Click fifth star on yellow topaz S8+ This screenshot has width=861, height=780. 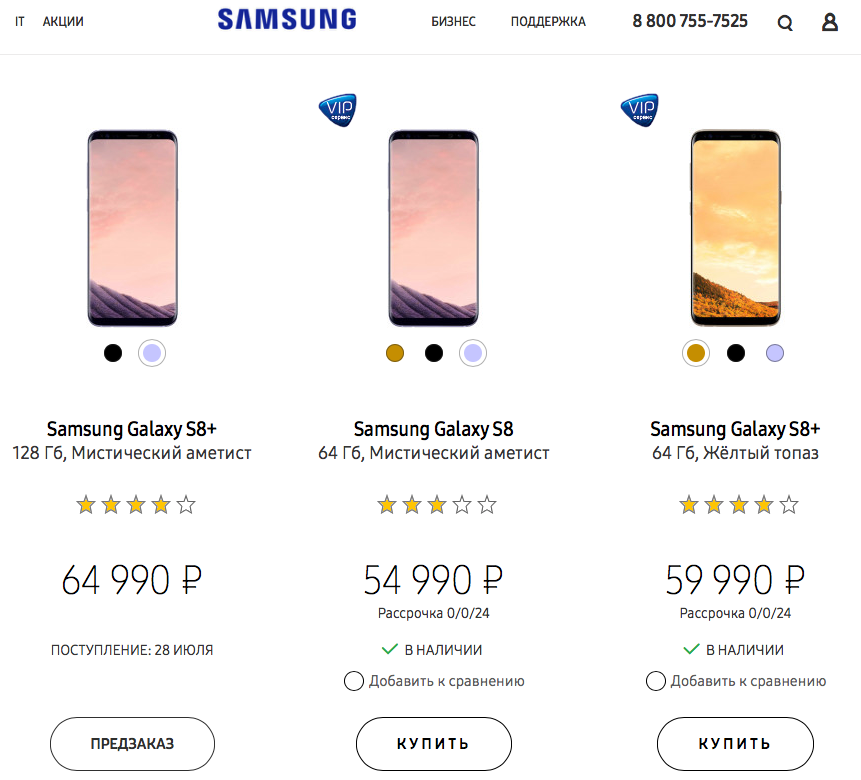point(789,505)
